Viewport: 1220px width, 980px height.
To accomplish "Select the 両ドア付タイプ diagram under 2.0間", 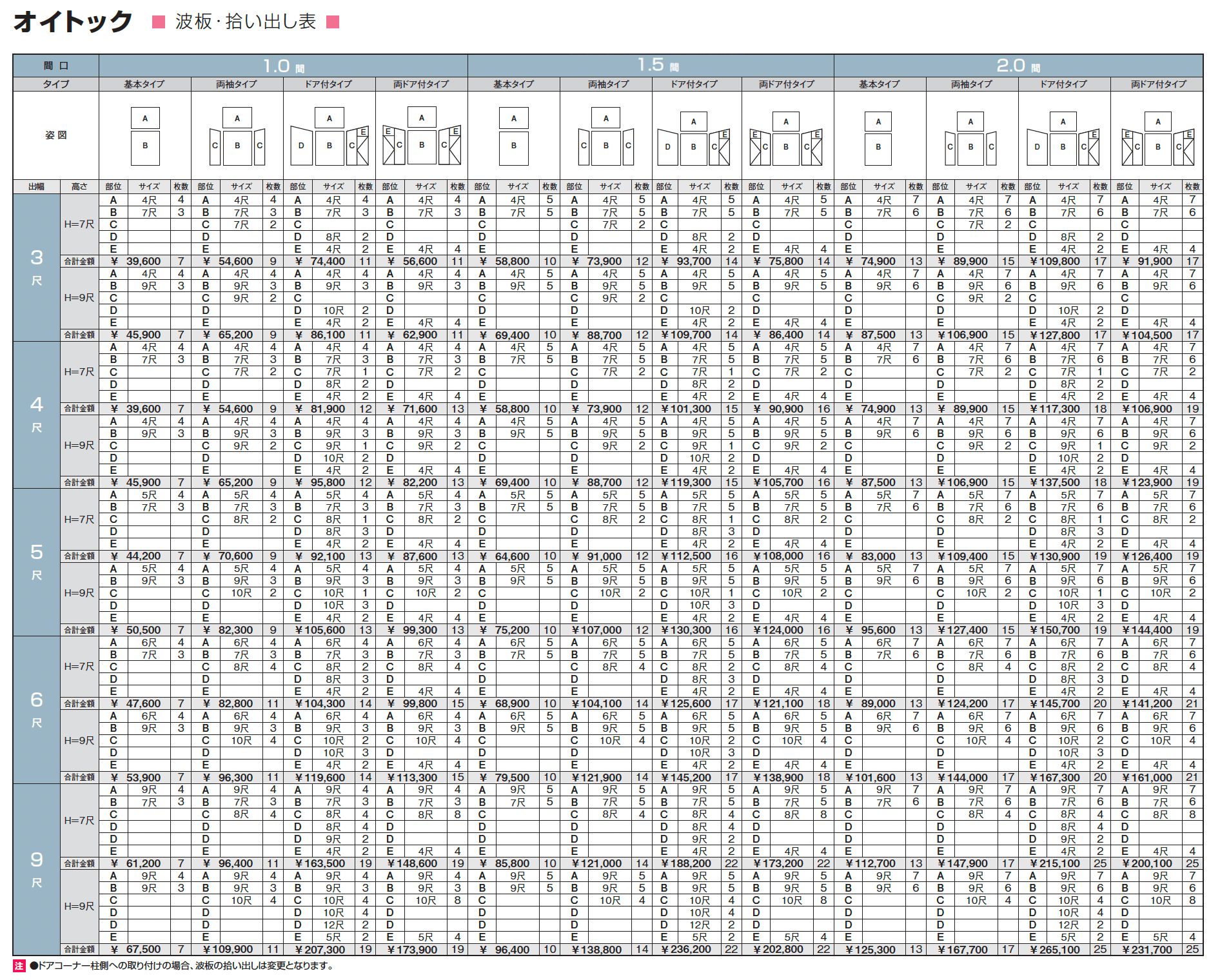I will (x=1157, y=137).
